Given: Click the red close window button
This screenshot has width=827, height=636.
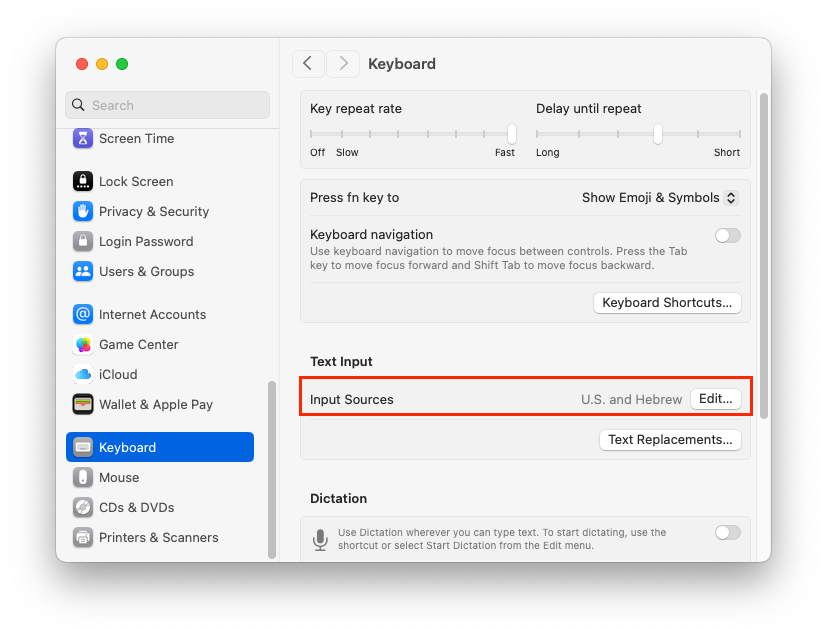Looking at the screenshot, I should coord(82,64).
